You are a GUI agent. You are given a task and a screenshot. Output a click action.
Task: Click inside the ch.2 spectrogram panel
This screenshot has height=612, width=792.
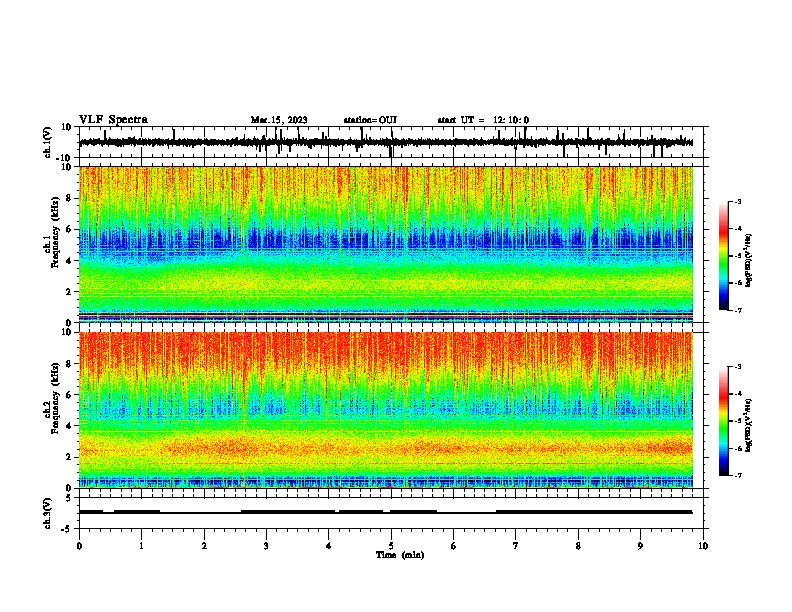(386, 410)
